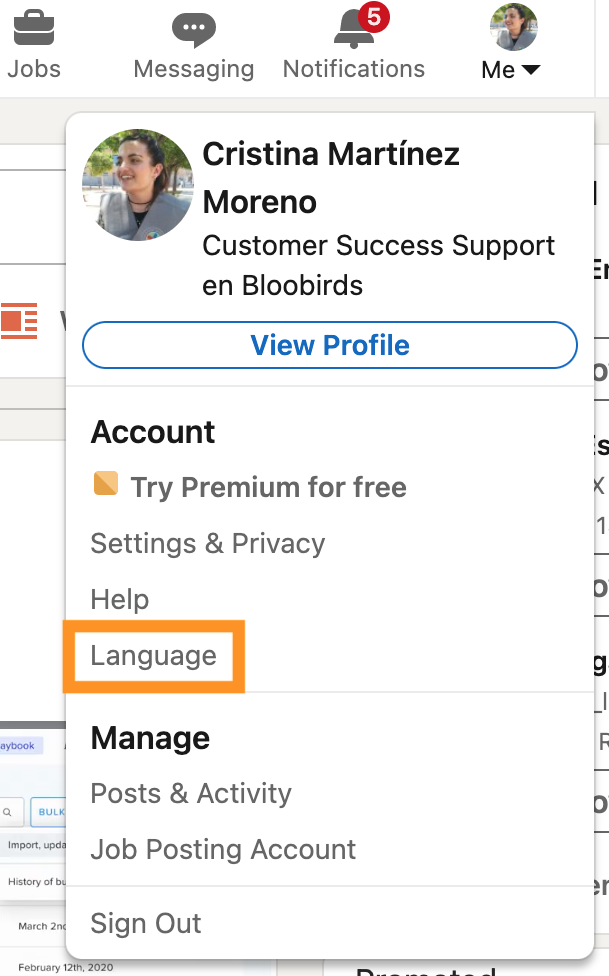Click the small profile avatar above Me
This screenshot has width=609, height=976.
click(513, 27)
